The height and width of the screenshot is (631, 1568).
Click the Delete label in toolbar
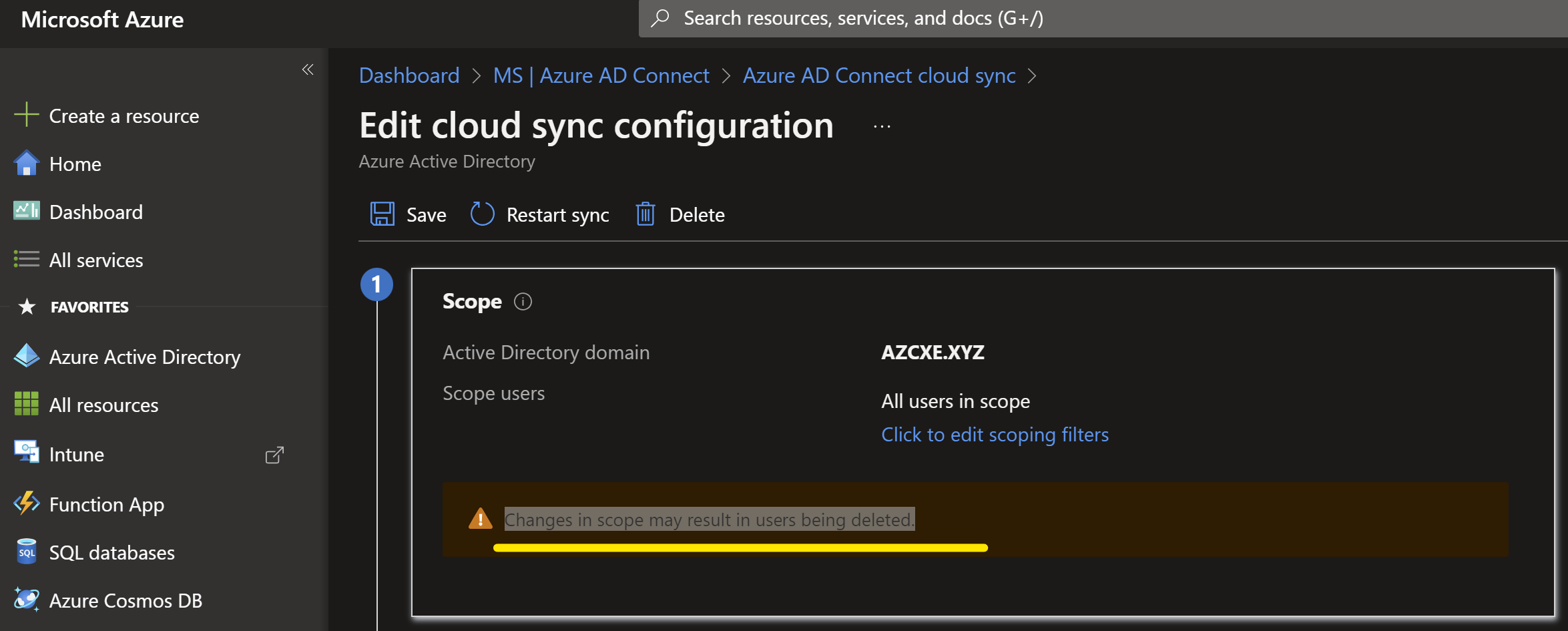697,215
